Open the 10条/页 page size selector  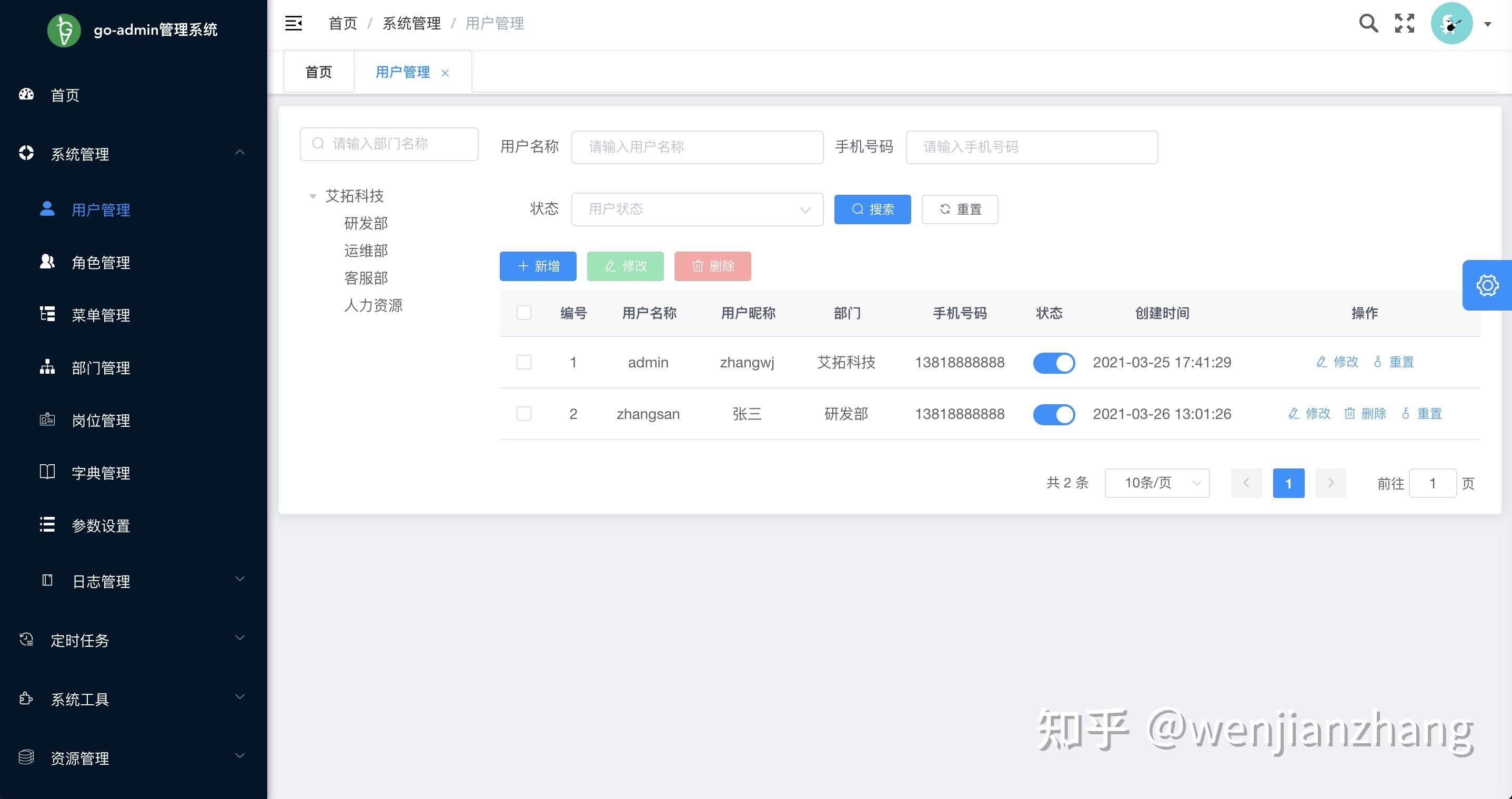coord(1156,483)
